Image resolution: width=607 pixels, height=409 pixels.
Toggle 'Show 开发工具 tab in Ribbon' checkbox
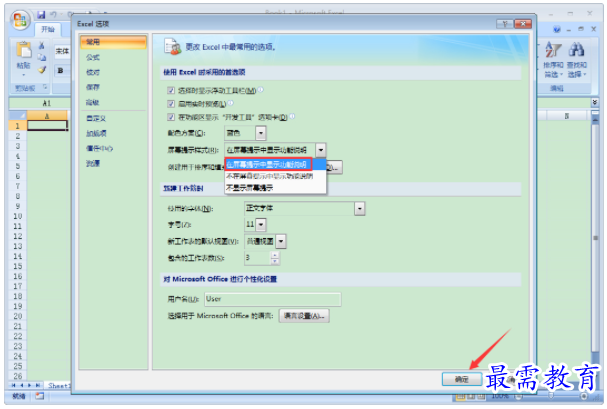tap(171, 117)
